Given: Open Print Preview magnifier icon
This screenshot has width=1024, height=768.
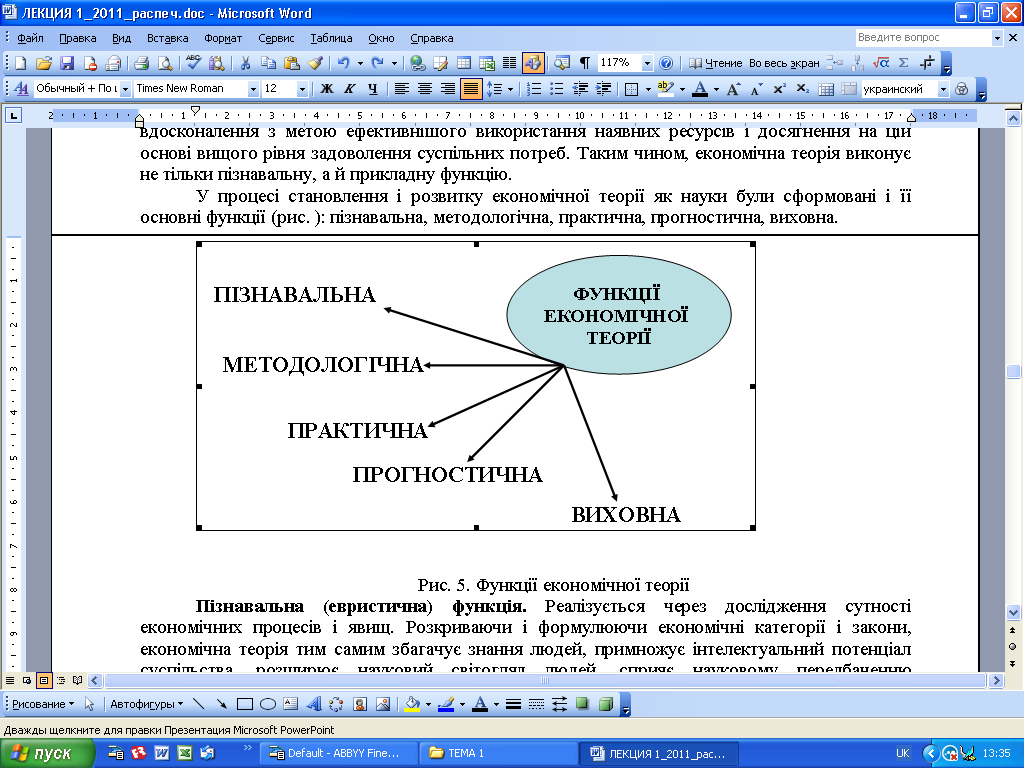Looking at the screenshot, I should [165, 63].
